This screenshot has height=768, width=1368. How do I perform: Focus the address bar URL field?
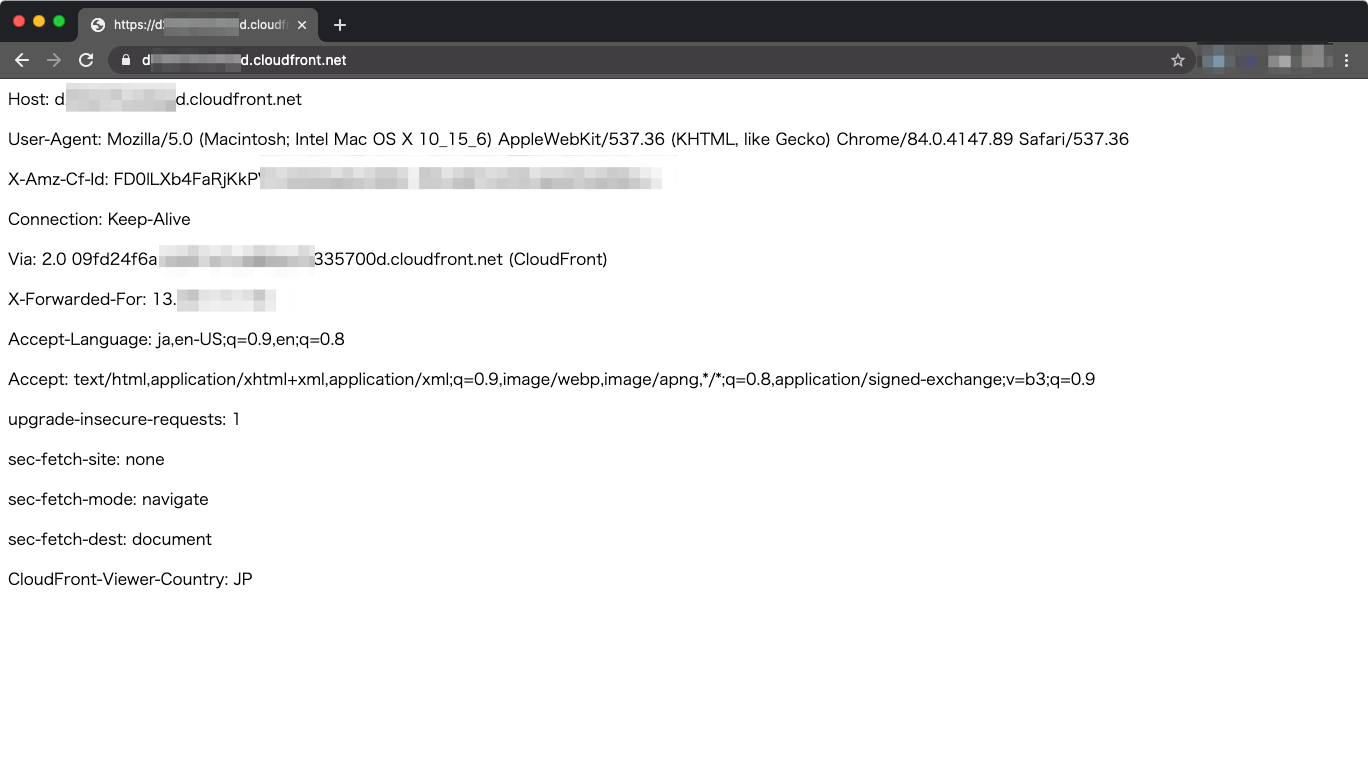[600, 60]
